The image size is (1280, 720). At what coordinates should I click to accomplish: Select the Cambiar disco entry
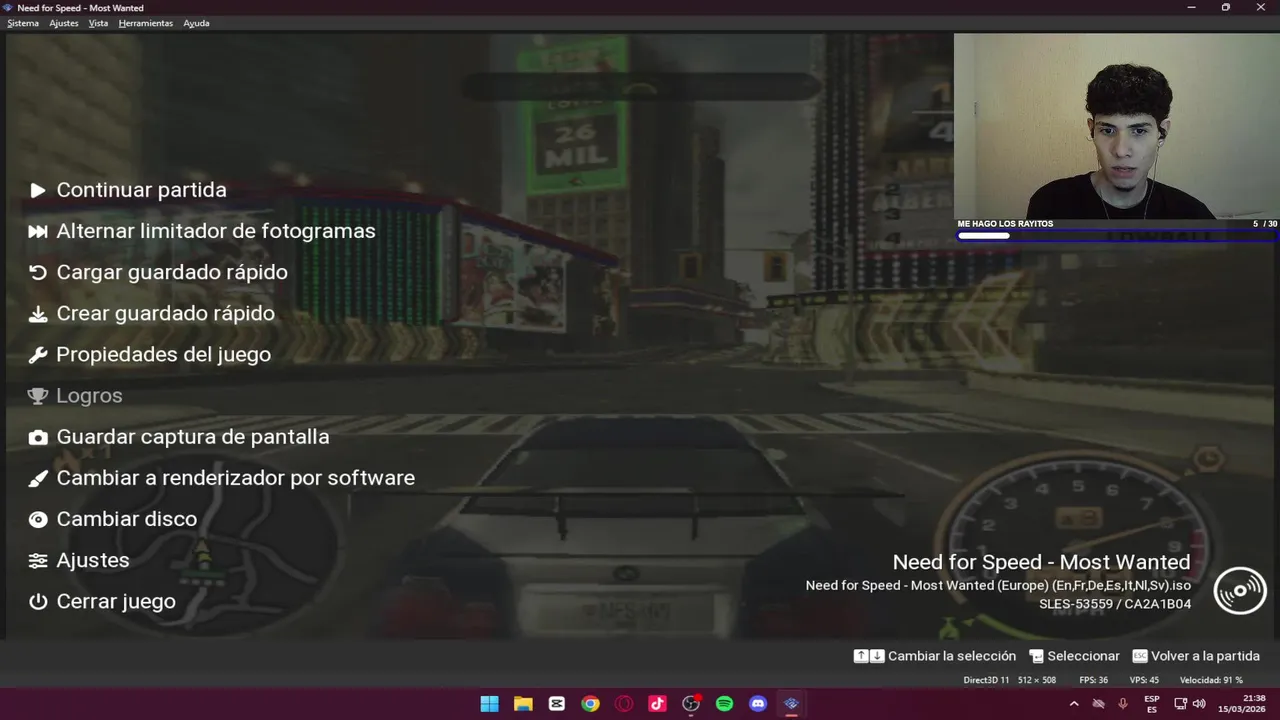(127, 519)
